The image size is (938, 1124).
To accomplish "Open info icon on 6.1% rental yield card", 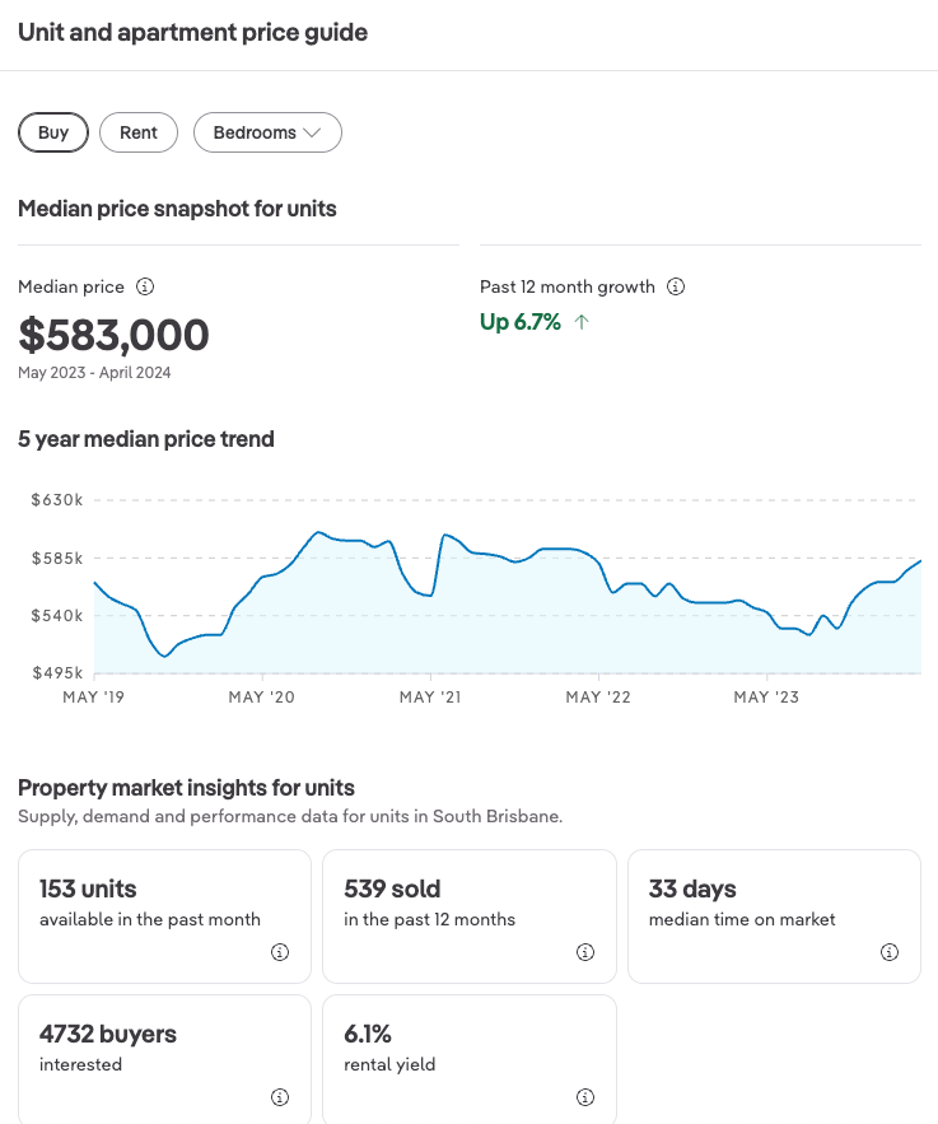I will (586, 1097).
